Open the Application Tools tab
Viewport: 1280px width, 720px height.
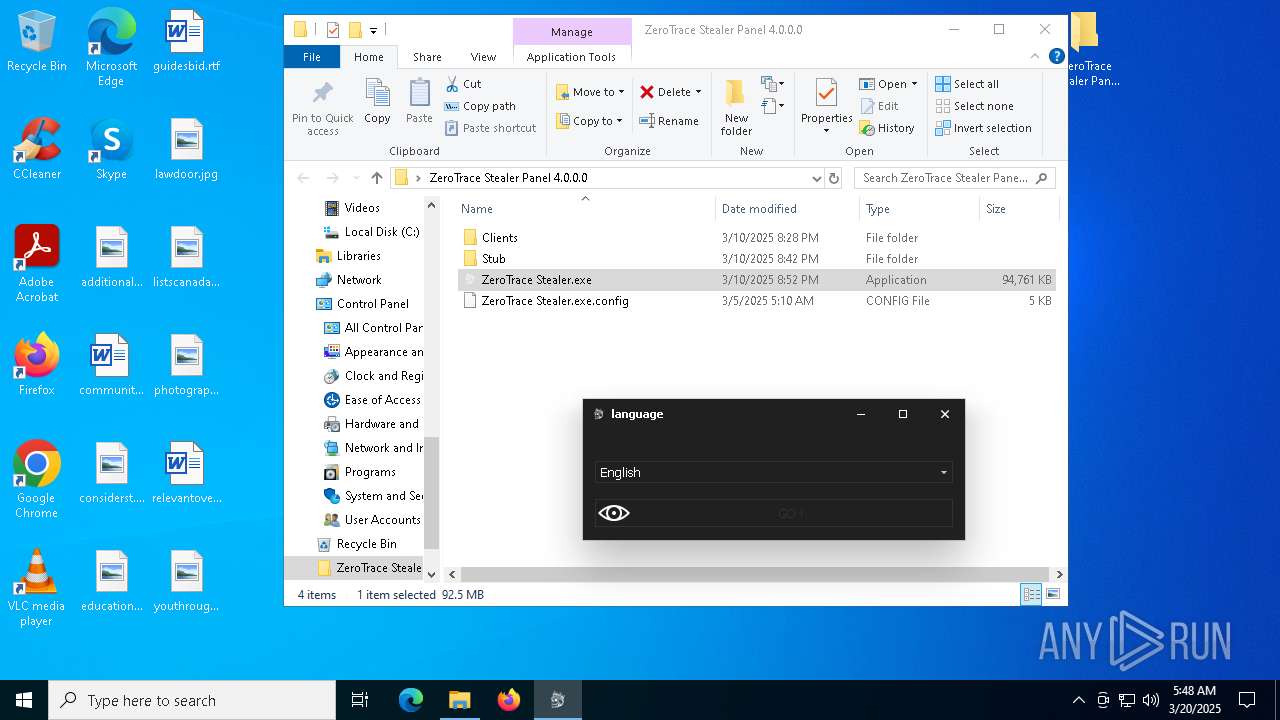tap(571, 57)
